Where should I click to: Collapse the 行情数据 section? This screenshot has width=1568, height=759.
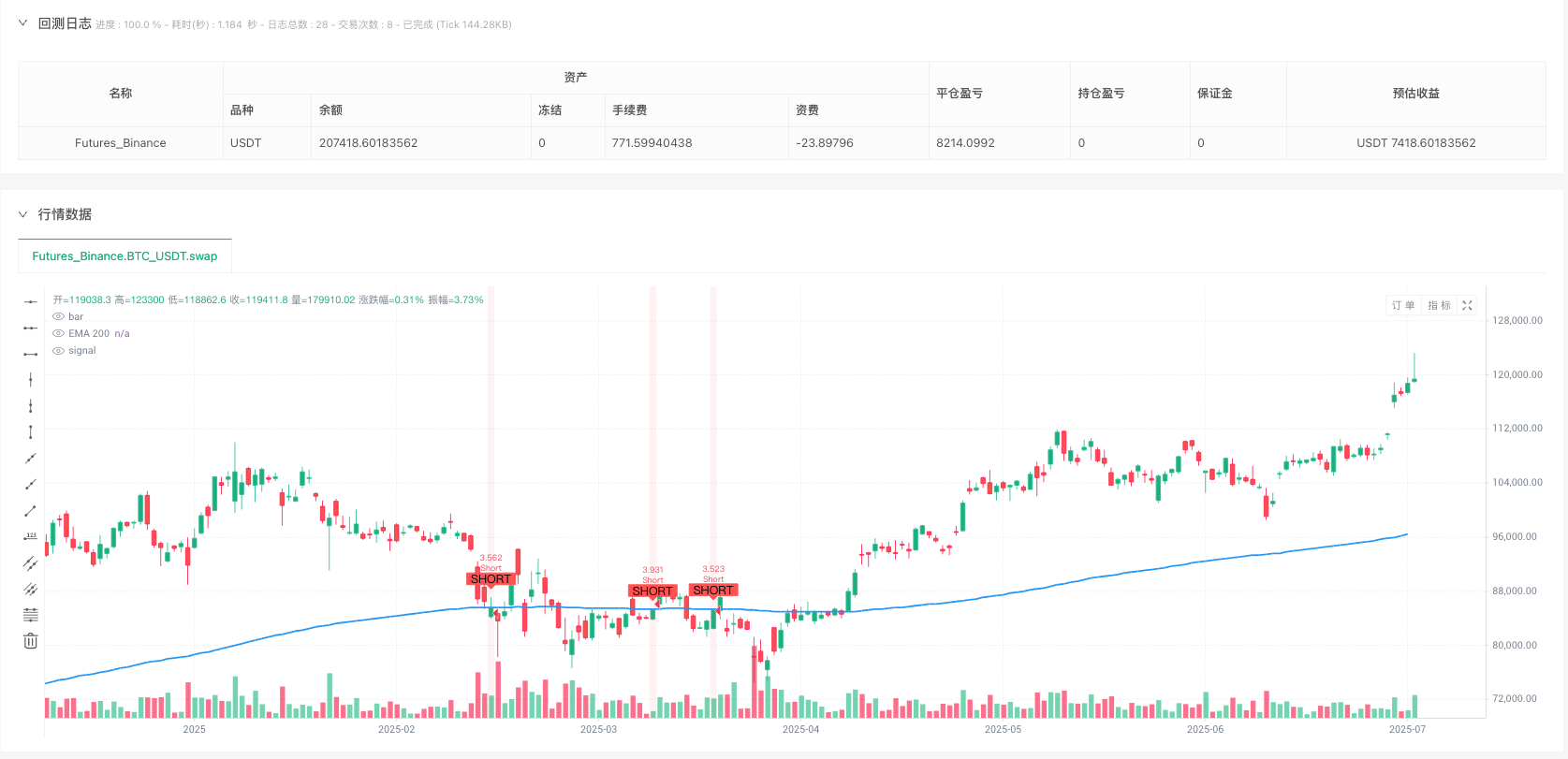(23, 214)
